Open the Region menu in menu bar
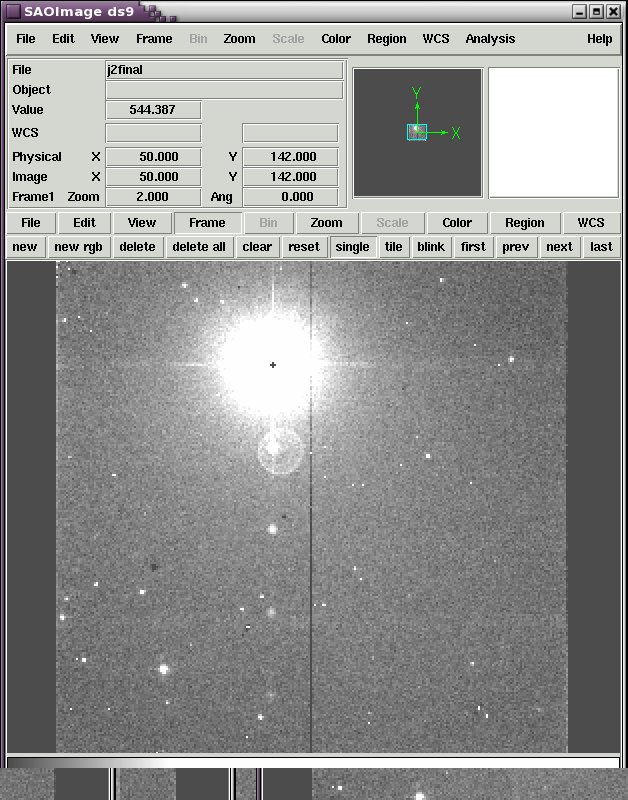Screen dimensions: 628x800 coord(386,39)
